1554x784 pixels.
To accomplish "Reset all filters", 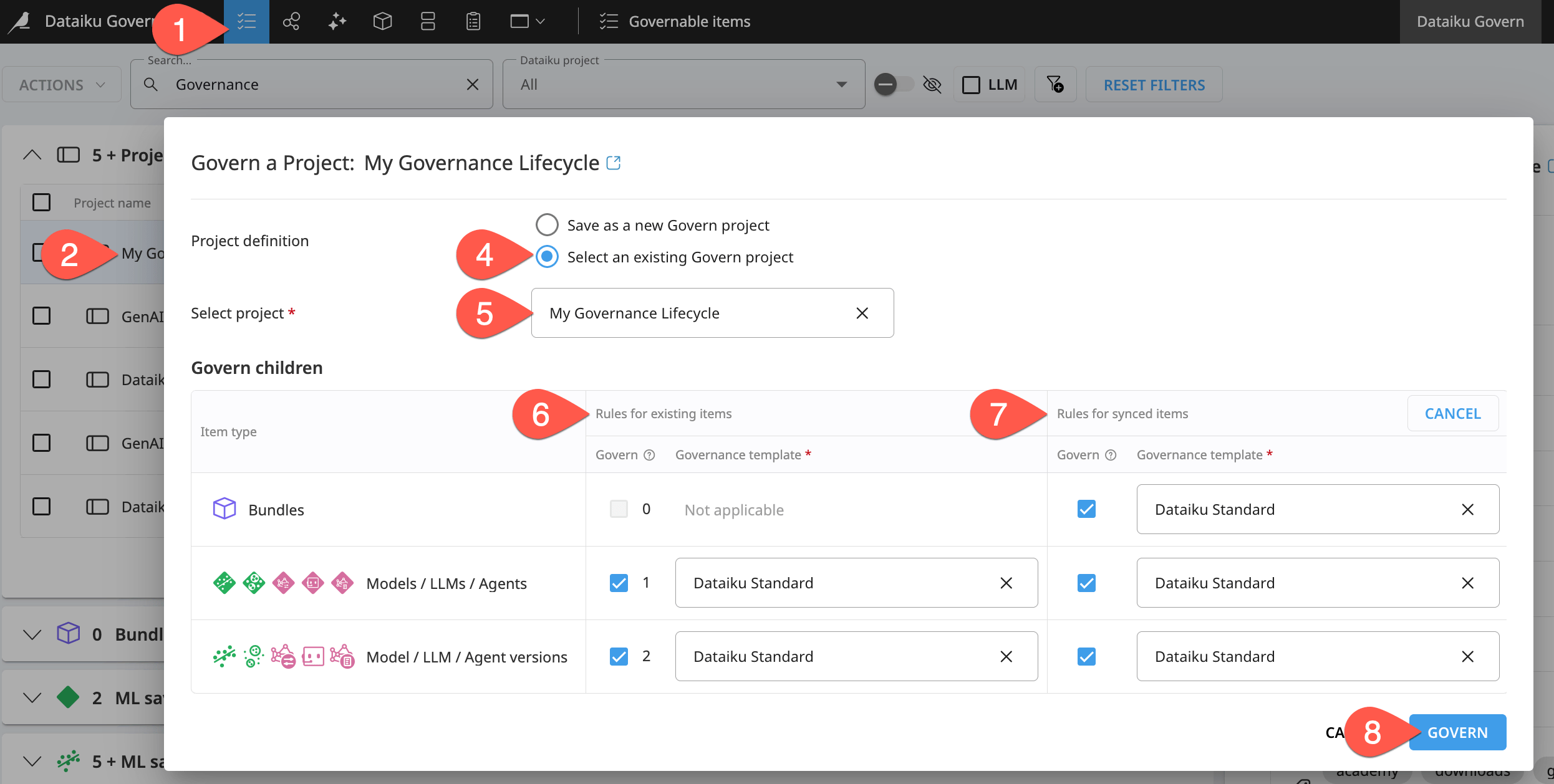I will (x=1154, y=85).
